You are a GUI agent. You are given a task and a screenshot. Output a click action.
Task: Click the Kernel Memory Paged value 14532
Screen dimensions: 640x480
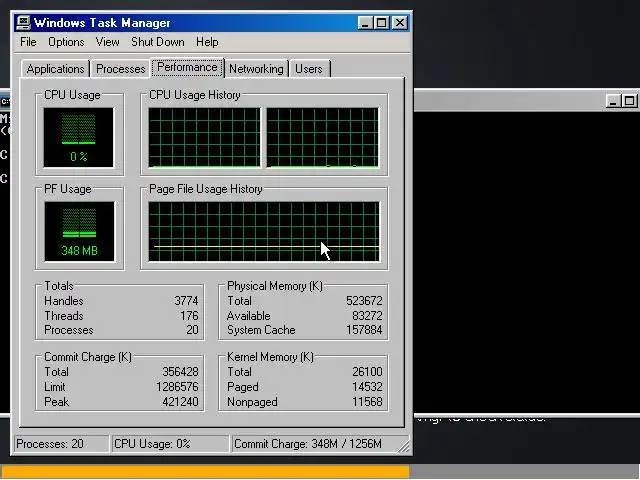367,387
